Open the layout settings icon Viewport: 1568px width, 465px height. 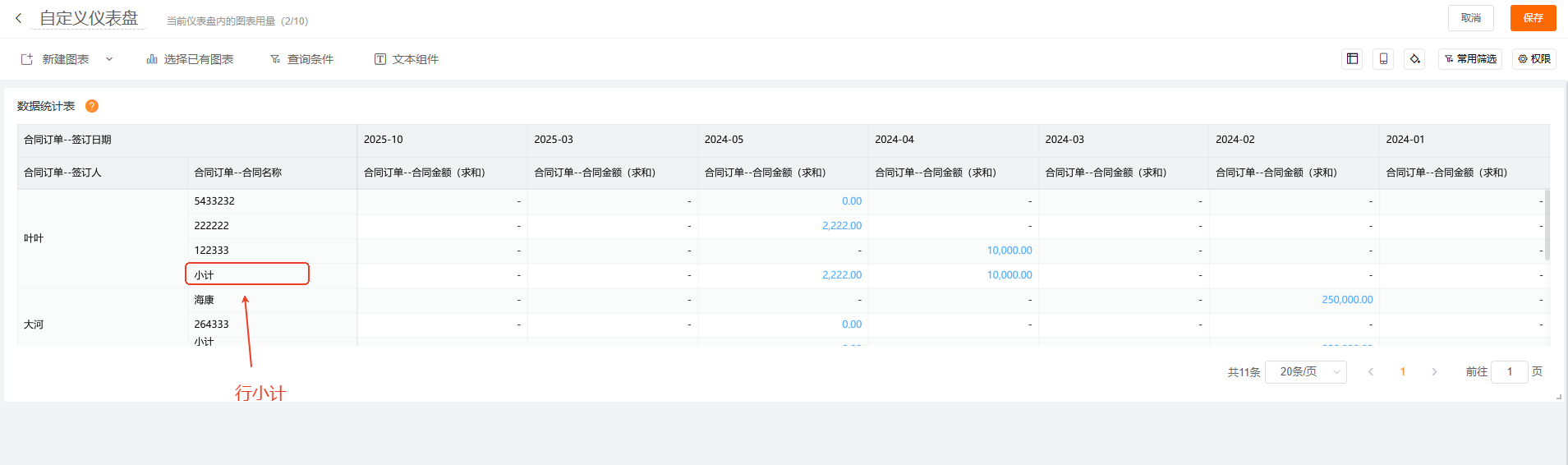pyautogui.click(x=1352, y=59)
